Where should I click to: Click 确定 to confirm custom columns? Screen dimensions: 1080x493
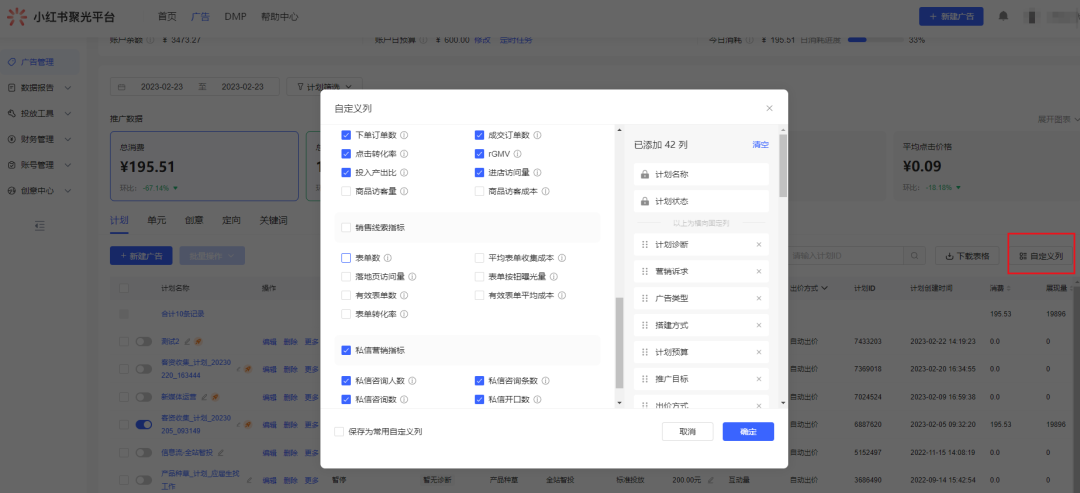(x=748, y=432)
